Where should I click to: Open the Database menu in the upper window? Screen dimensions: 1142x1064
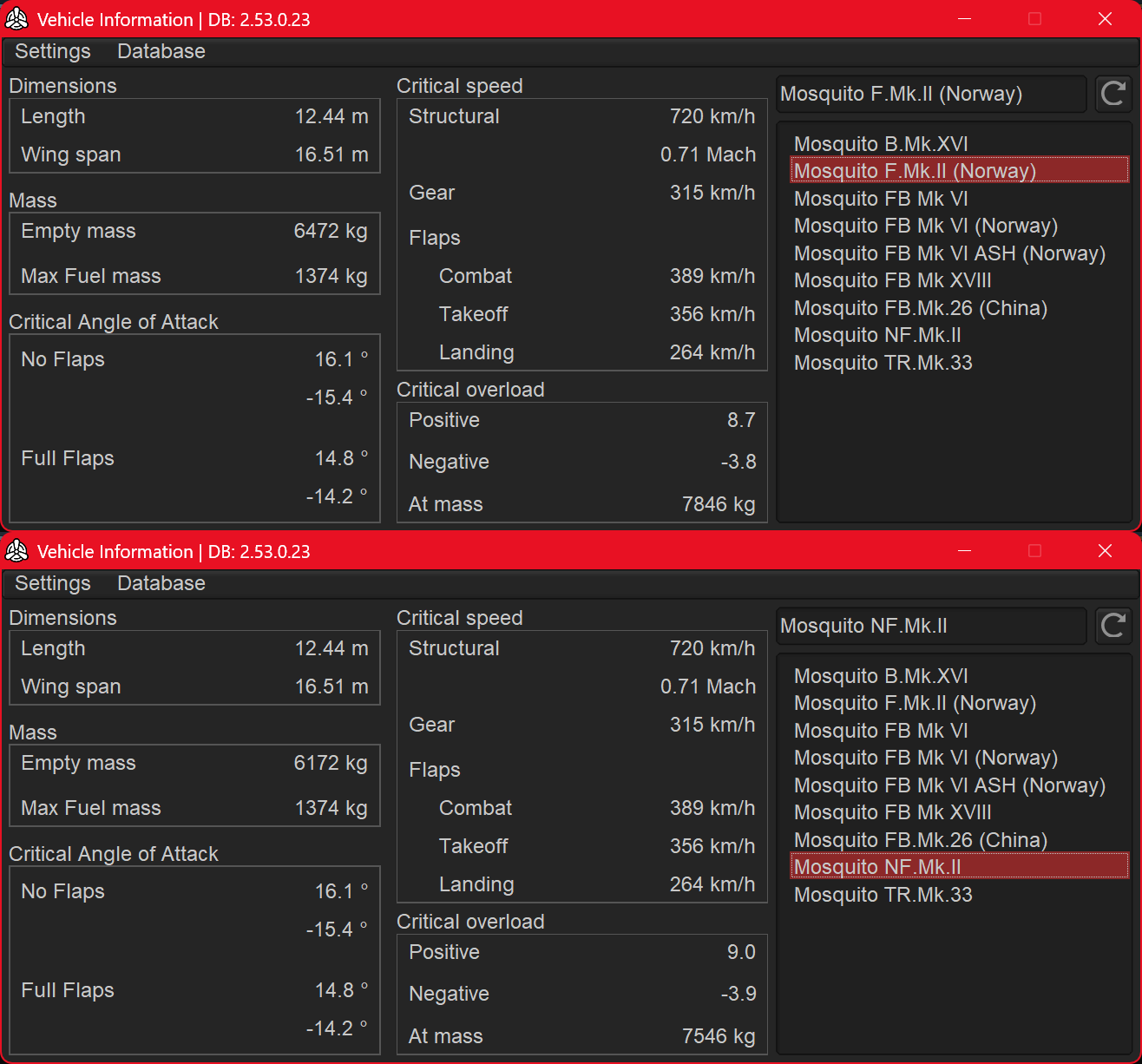[x=161, y=51]
